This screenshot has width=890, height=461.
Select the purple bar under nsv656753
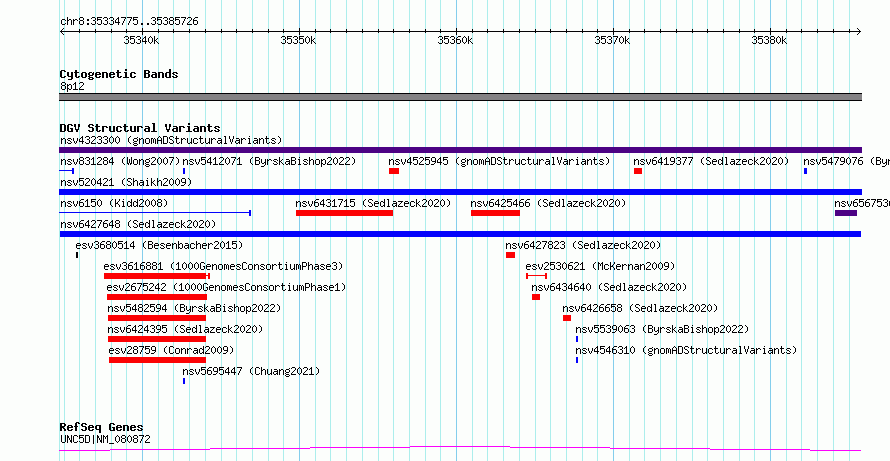(846, 213)
